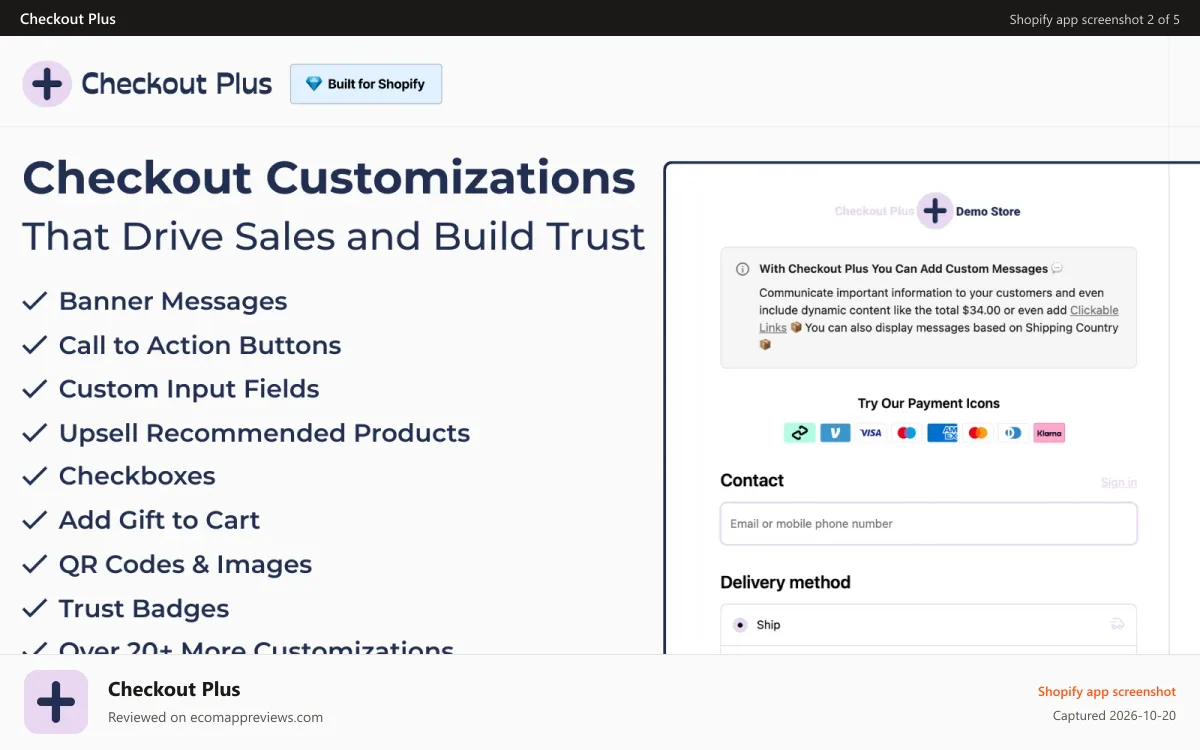Image resolution: width=1200 pixels, height=750 pixels.
Task: Click the 'QR Codes & Images' text
Action: pos(185,564)
